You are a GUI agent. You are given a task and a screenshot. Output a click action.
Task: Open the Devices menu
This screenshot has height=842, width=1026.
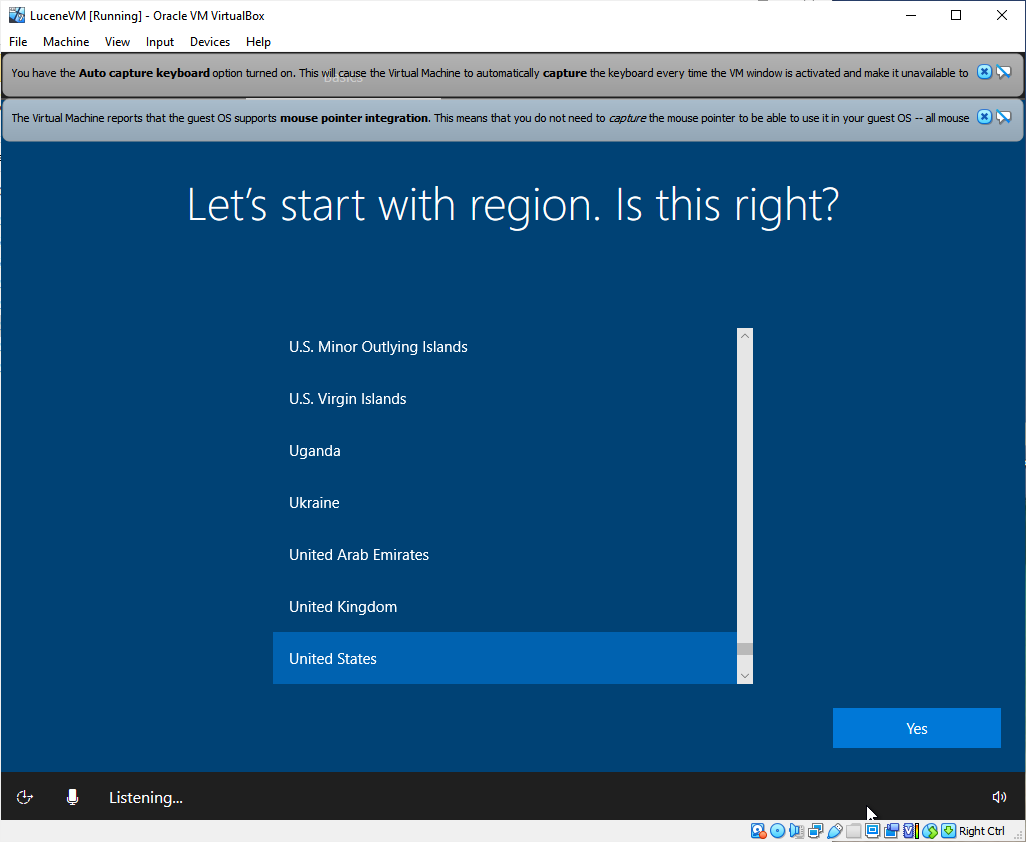[x=209, y=42]
